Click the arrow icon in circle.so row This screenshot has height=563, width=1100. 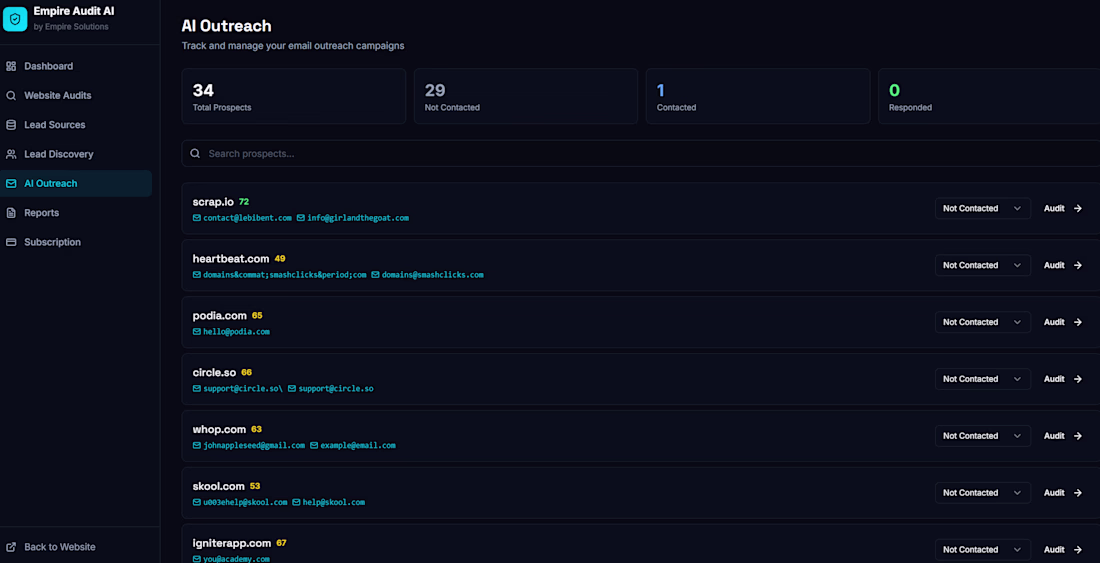[x=1078, y=379]
